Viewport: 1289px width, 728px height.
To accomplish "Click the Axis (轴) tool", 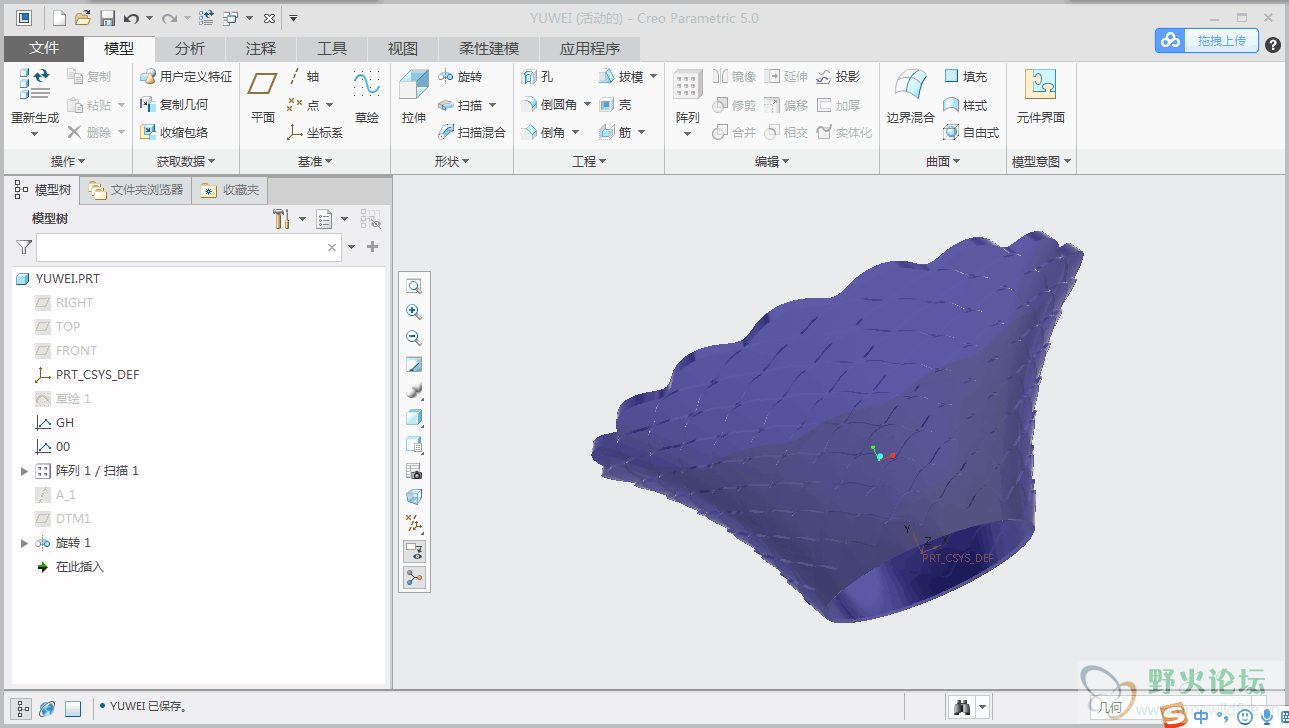I will 303,76.
